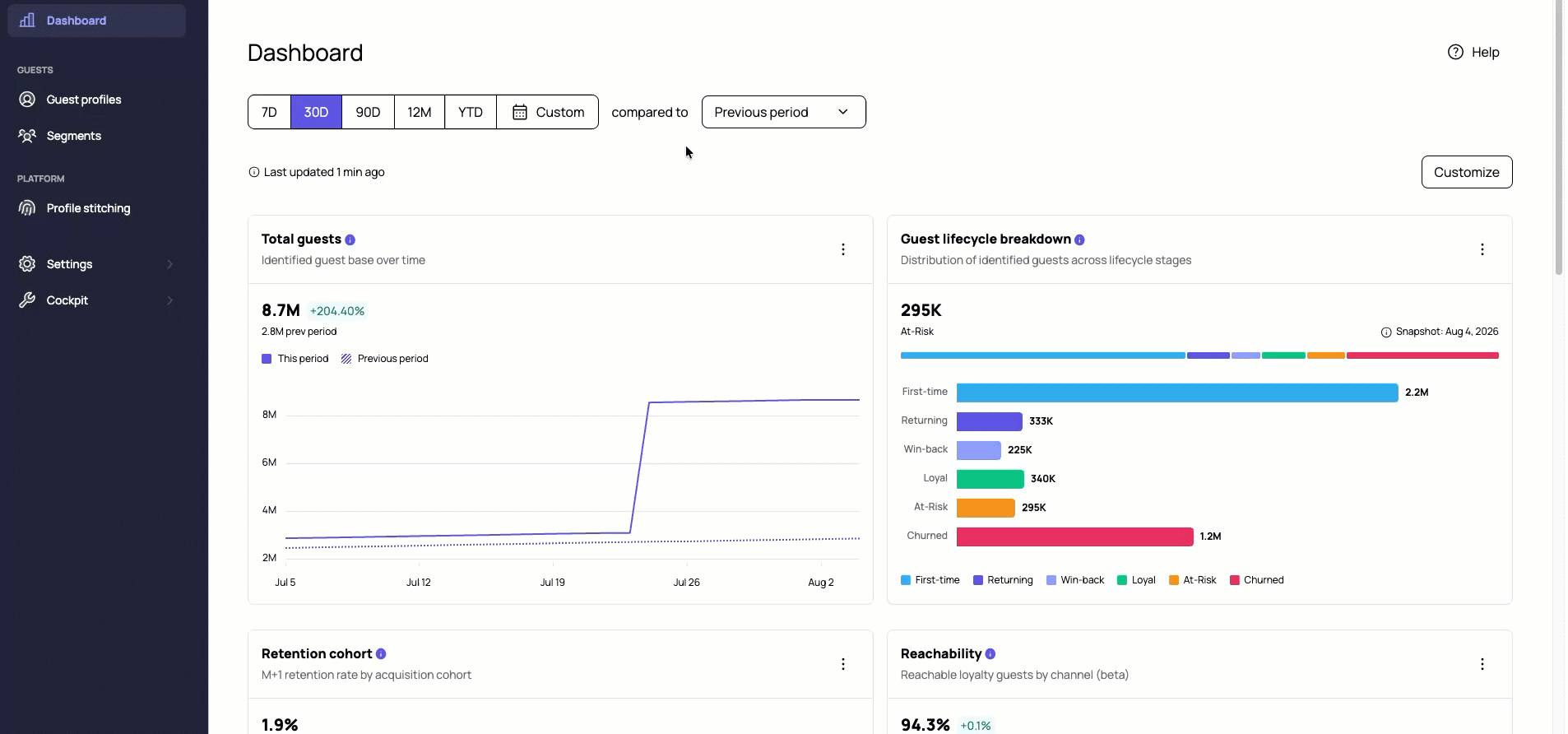Click Guest lifecycle breakdown info icon

pyautogui.click(x=1079, y=239)
